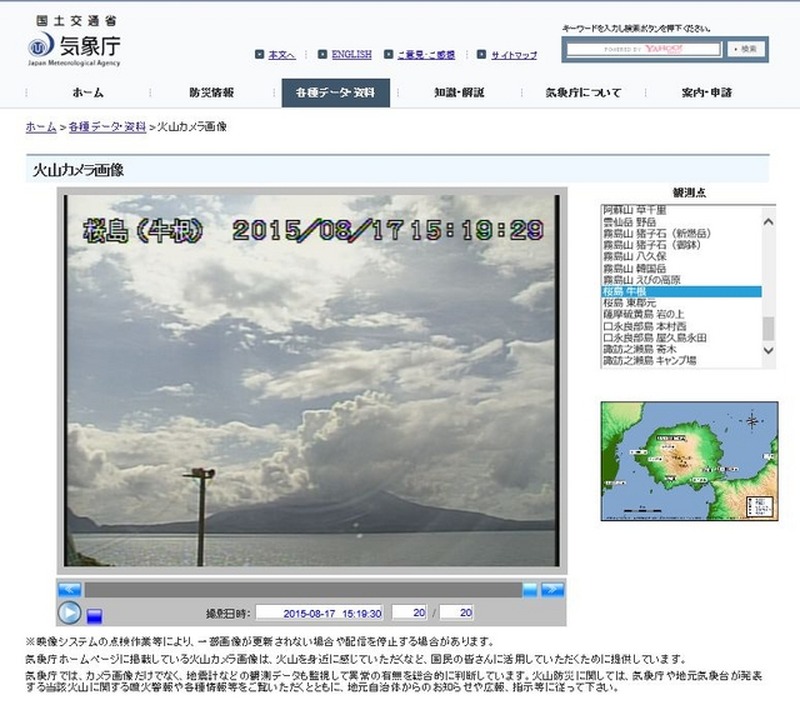
Task: Click the ホーム breadcrumb link
Action: (x=41, y=127)
